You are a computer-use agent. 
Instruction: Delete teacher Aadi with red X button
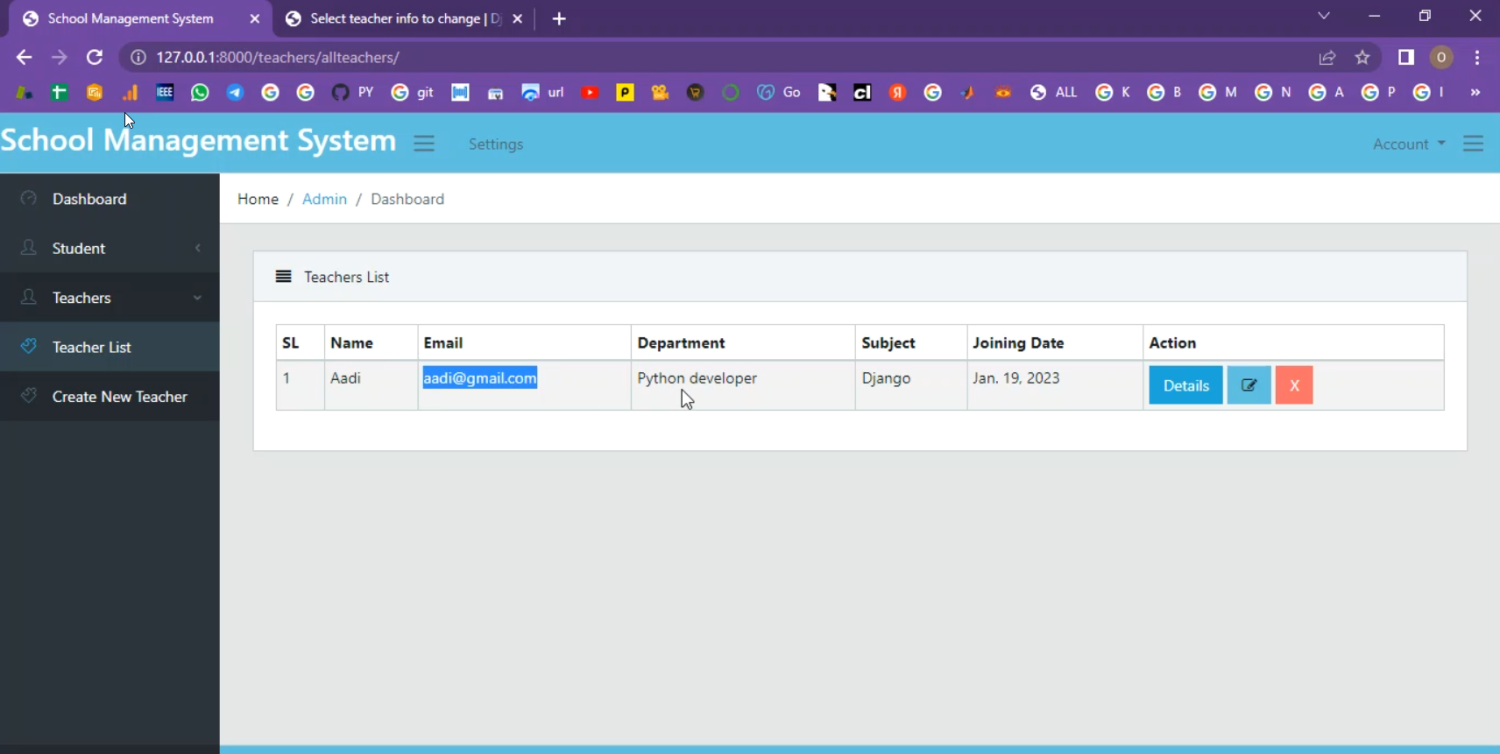coord(1293,385)
